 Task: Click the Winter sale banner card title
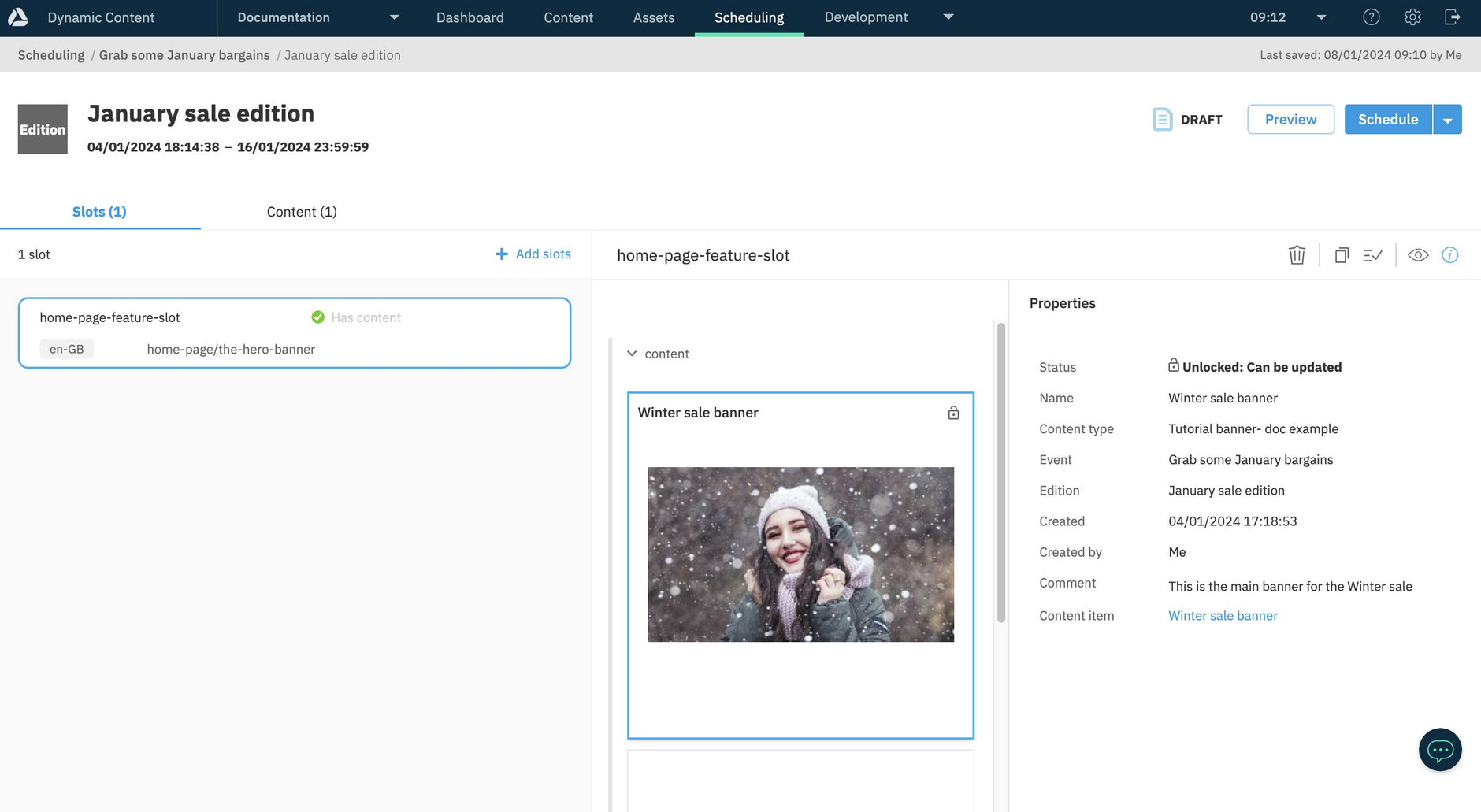[x=698, y=413]
